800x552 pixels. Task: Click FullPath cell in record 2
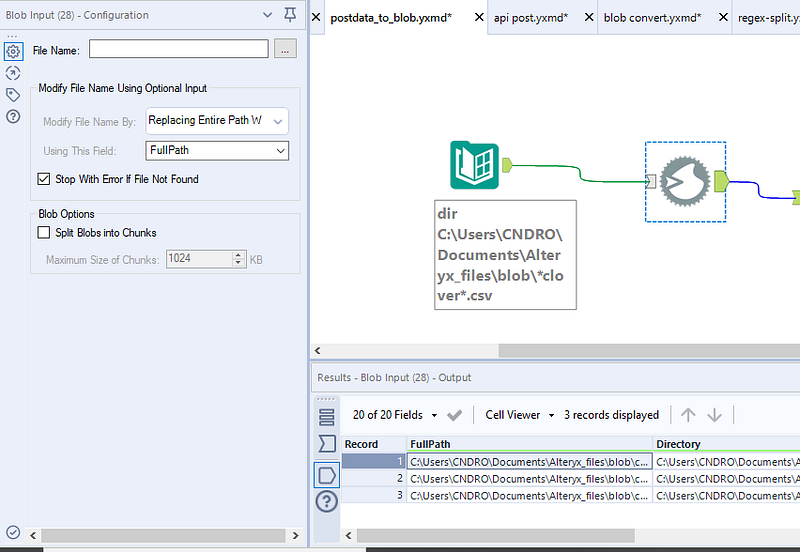coord(530,479)
